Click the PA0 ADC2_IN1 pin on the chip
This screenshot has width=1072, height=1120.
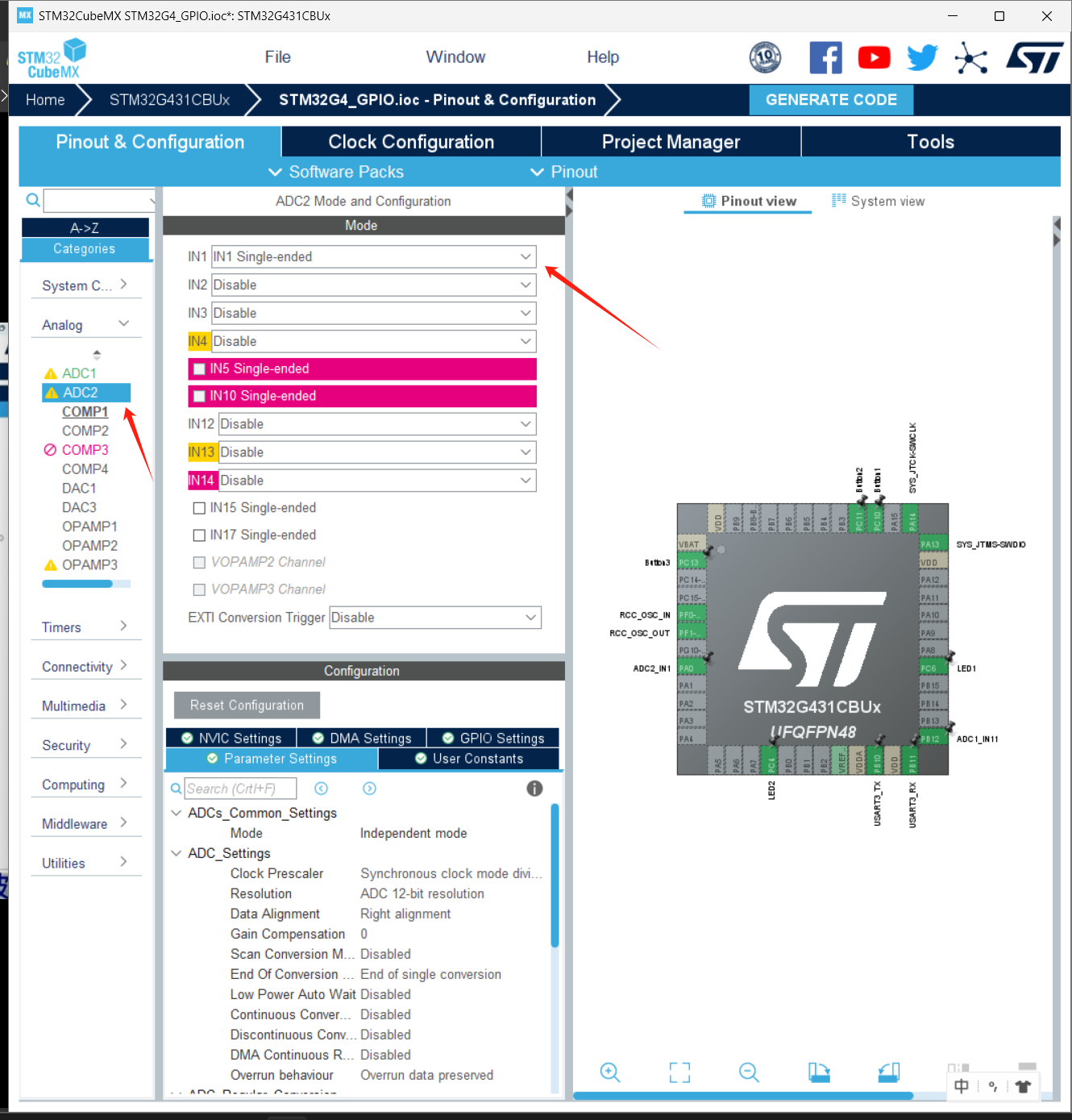pos(692,668)
